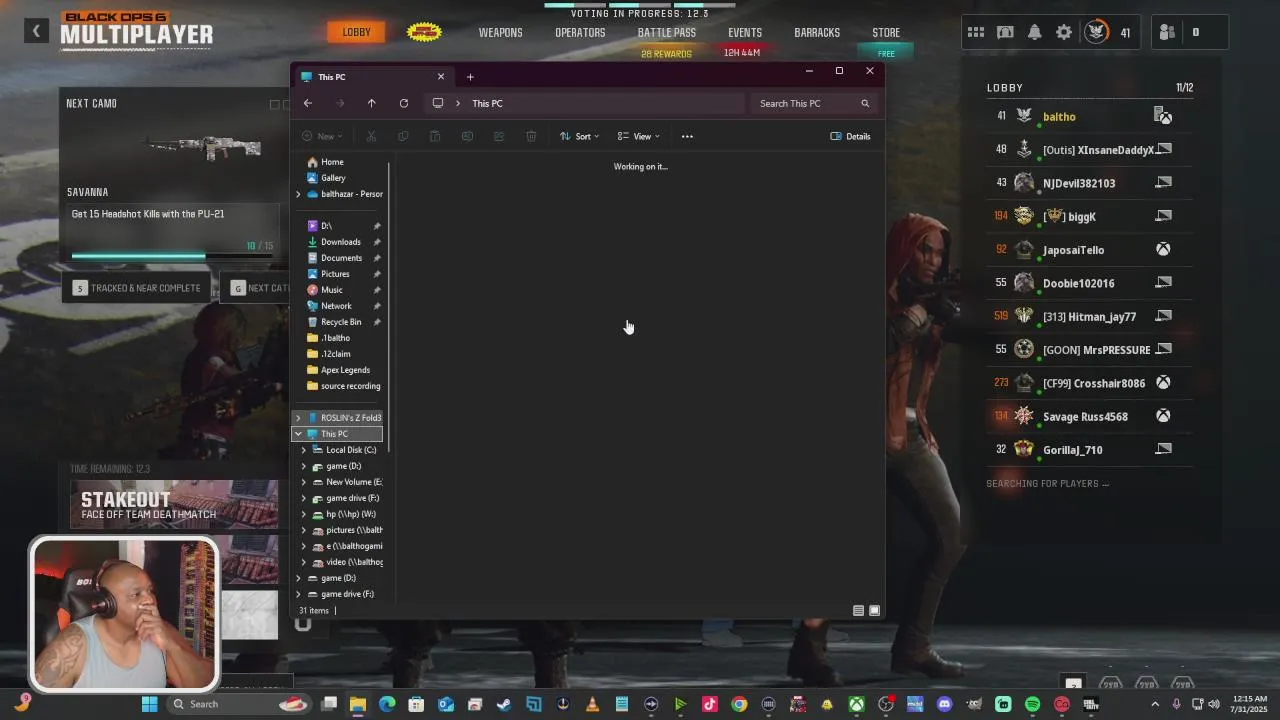Select player Doobie102016 in lobby
The width and height of the screenshot is (1280, 720).
click(1088, 283)
